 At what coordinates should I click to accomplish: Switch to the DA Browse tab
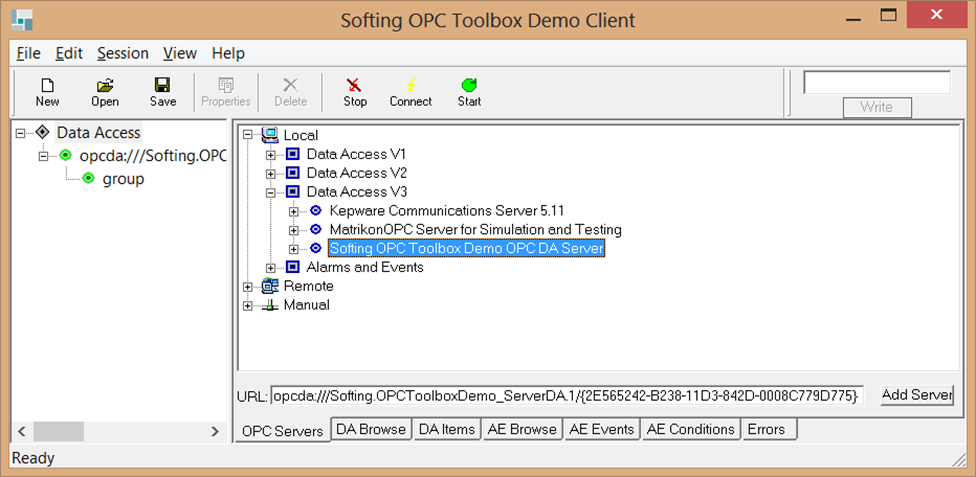(x=371, y=429)
